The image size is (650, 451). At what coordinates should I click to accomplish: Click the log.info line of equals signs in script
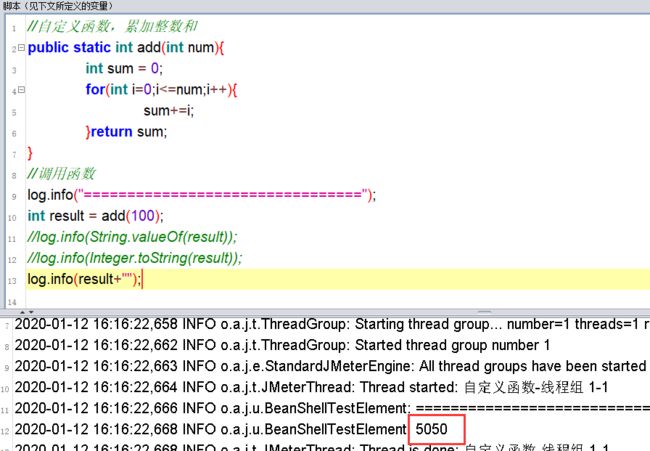point(201,195)
